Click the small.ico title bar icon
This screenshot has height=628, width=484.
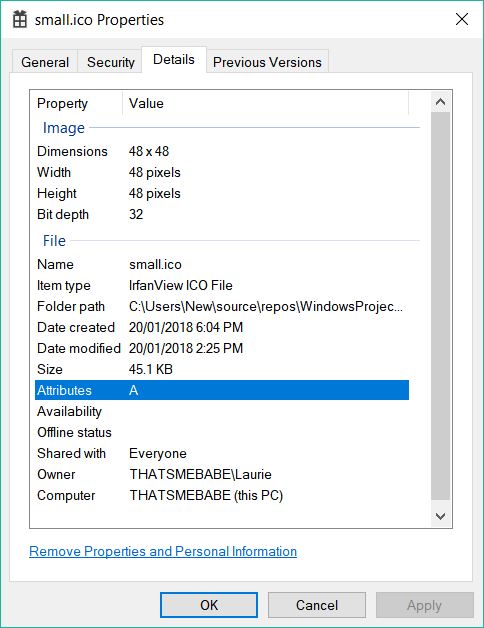(x=20, y=19)
